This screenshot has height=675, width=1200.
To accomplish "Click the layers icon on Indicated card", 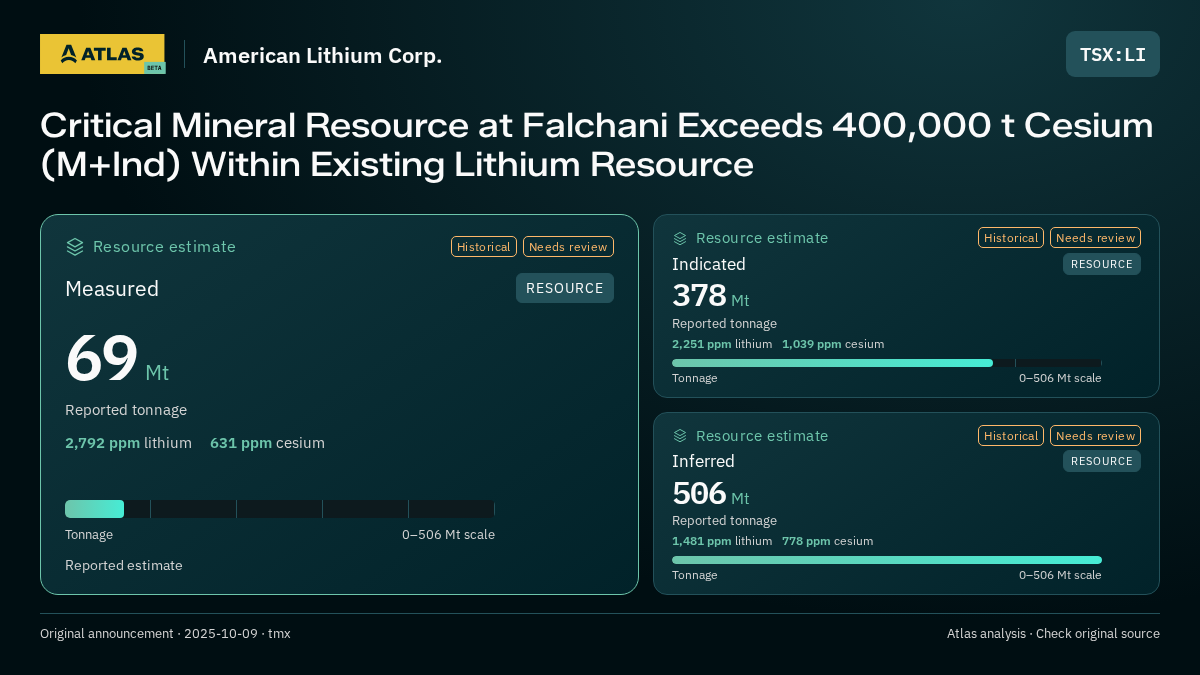I will [680, 238].
